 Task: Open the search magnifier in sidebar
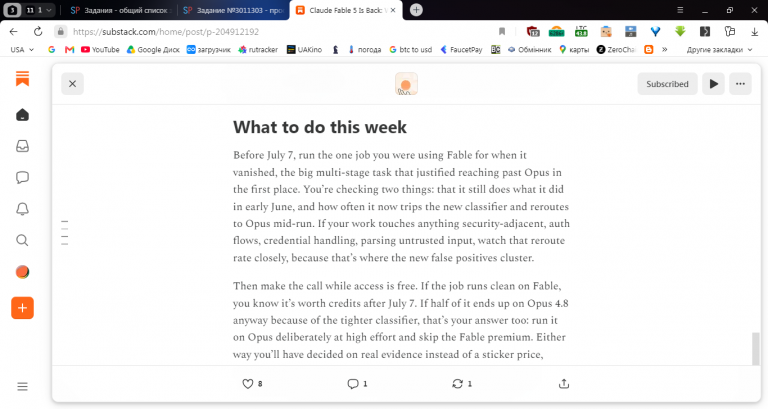[23, 240]
